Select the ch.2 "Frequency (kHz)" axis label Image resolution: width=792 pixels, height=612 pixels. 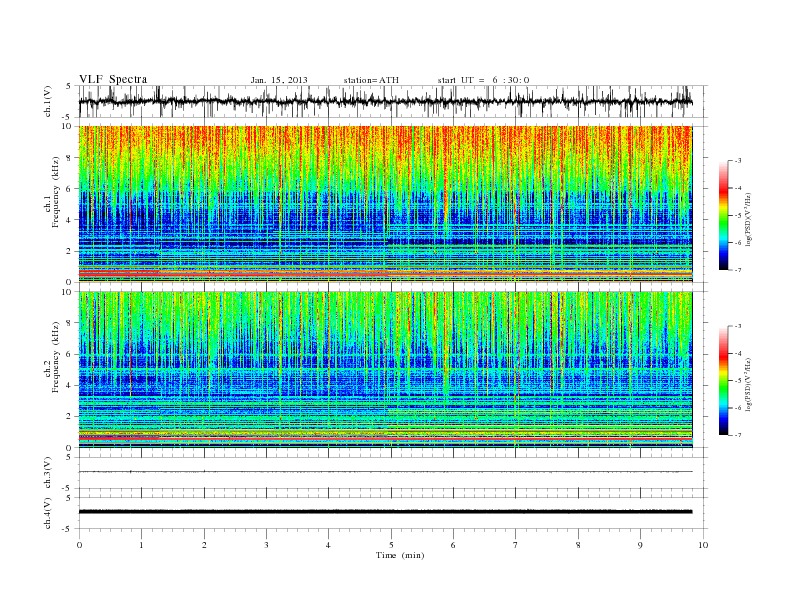(x=56, y=356)
